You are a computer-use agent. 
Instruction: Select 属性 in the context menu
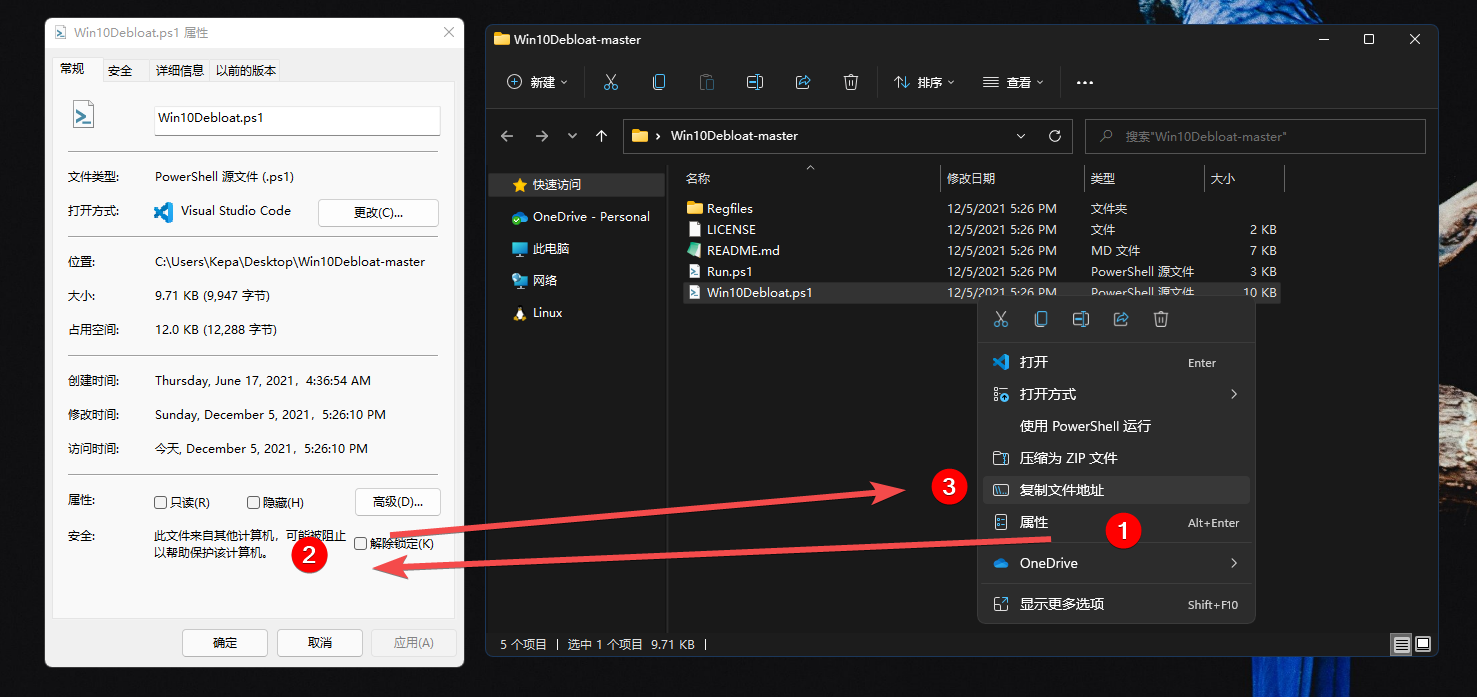pos(1034,522)
